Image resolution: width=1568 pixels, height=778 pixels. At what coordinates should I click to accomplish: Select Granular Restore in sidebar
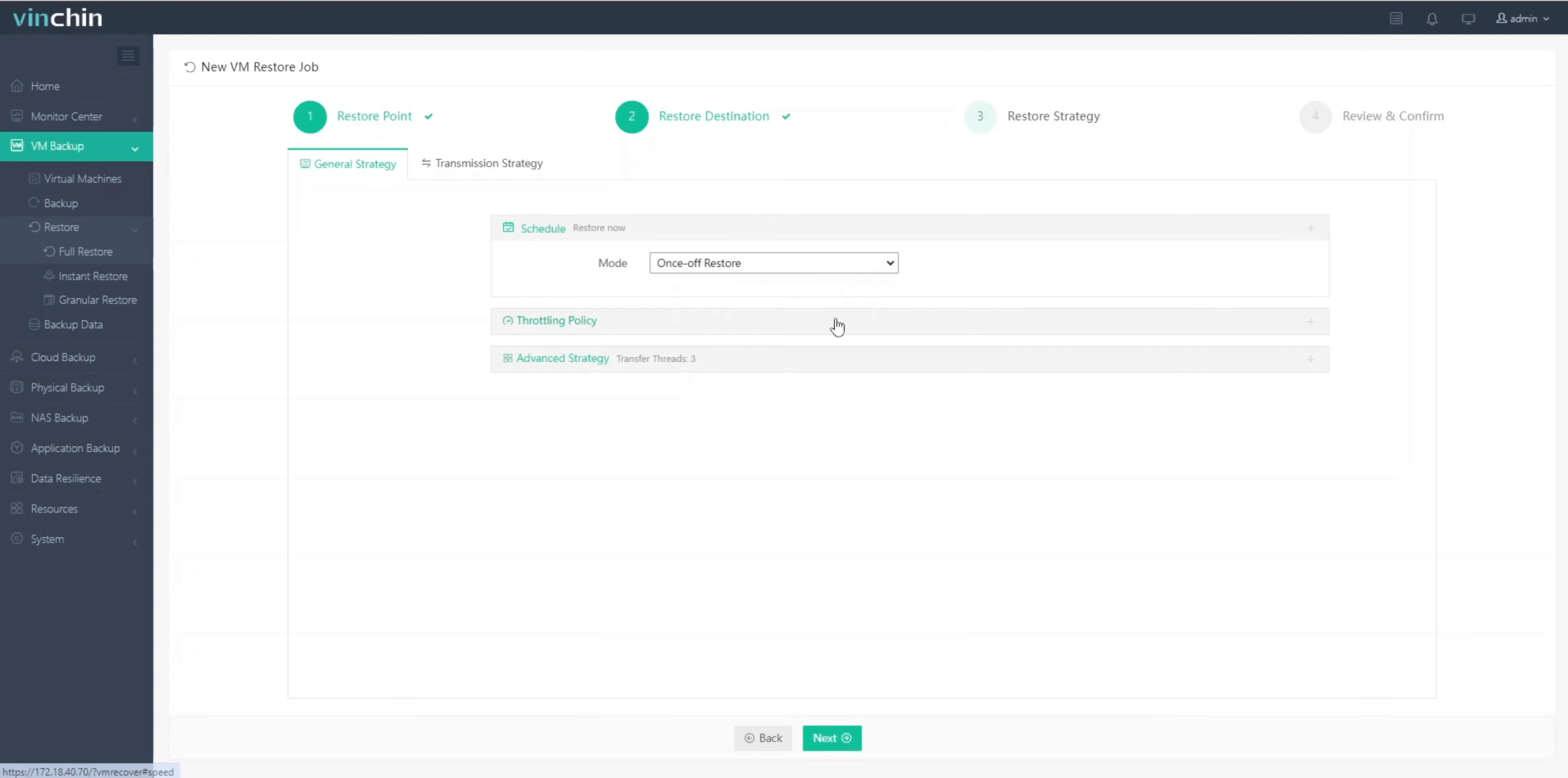(x=97, y=300)
